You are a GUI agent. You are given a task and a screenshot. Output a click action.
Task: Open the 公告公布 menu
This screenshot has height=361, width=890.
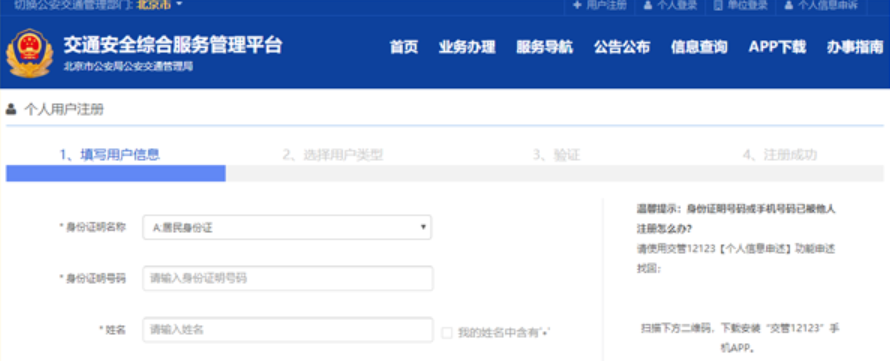[x=622, y=47]
